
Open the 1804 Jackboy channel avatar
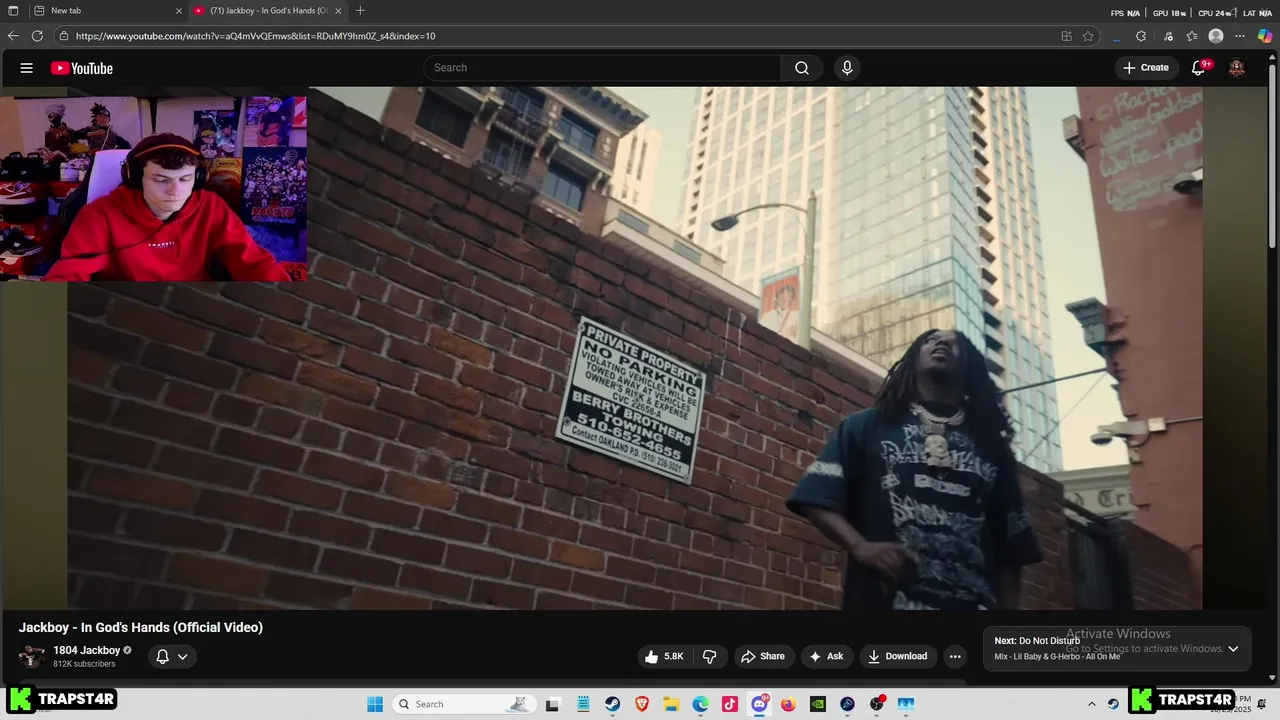[33, 656]
